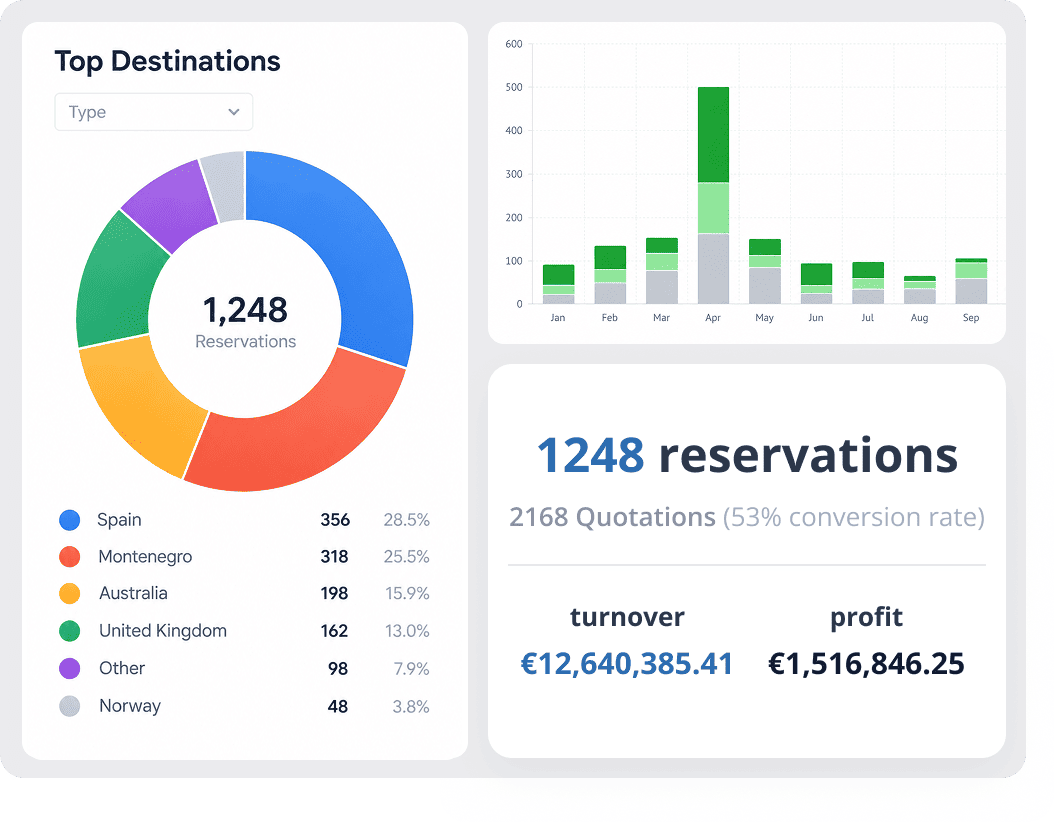Click the 53% conversion rate text
Image resolution: width=1054 pixels, height=822 pixels.
click(854, 517)
